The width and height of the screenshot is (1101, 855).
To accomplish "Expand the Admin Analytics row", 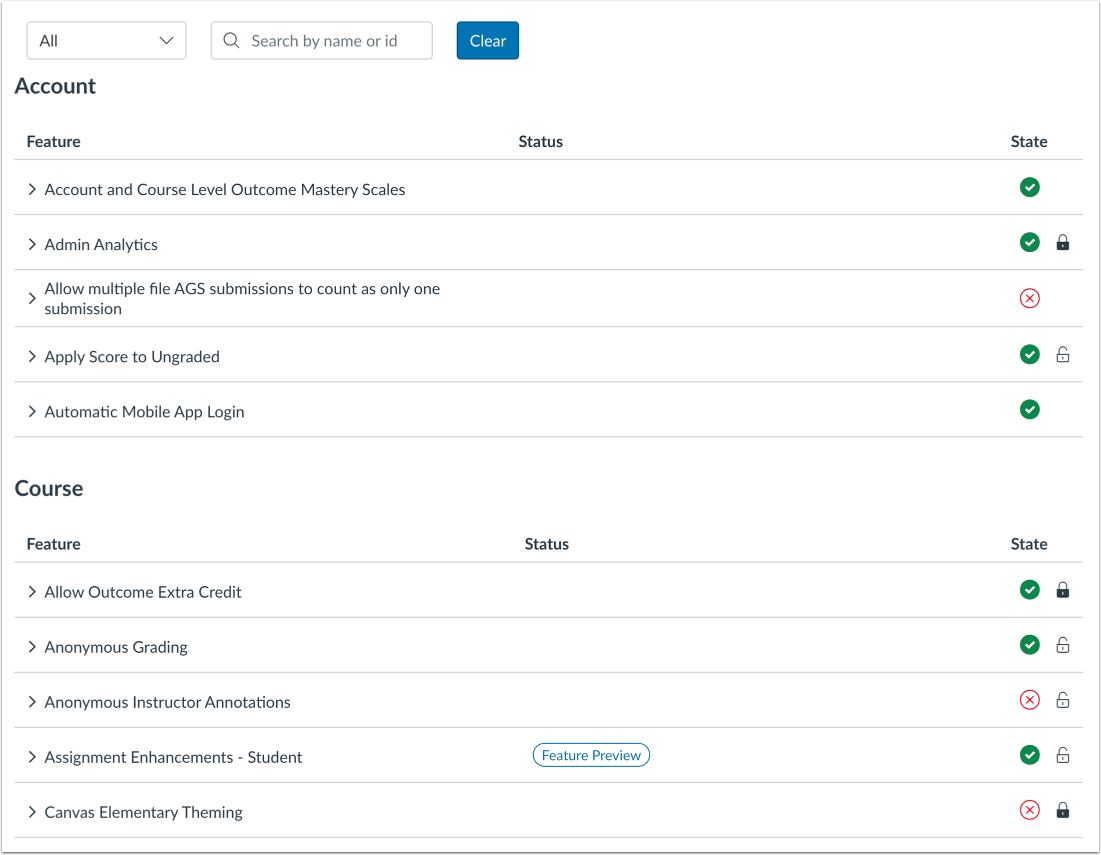I will click(x=31, y=243).
